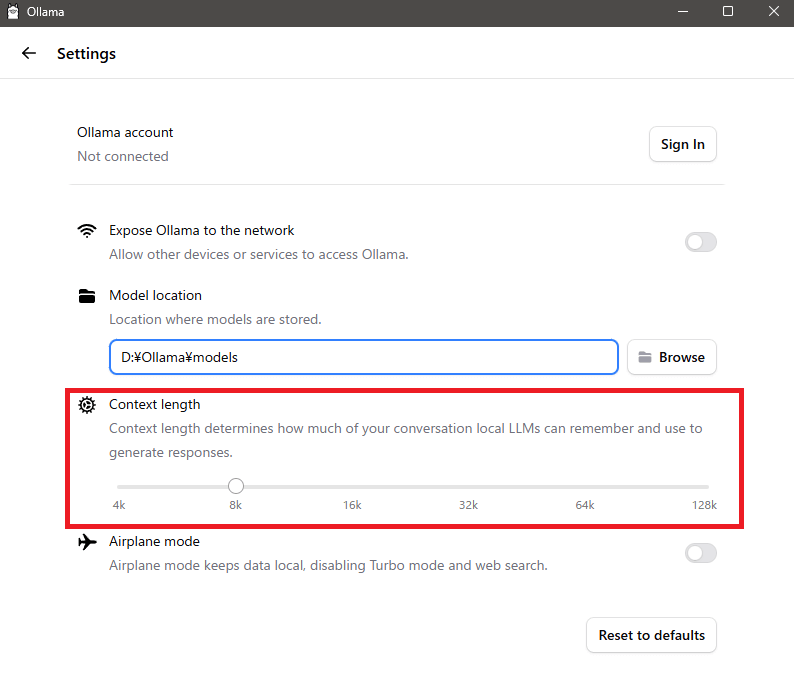Click the Settings page heading
Image resolution: width=794 pixels, height=698 pixels.
coord(86,54)
